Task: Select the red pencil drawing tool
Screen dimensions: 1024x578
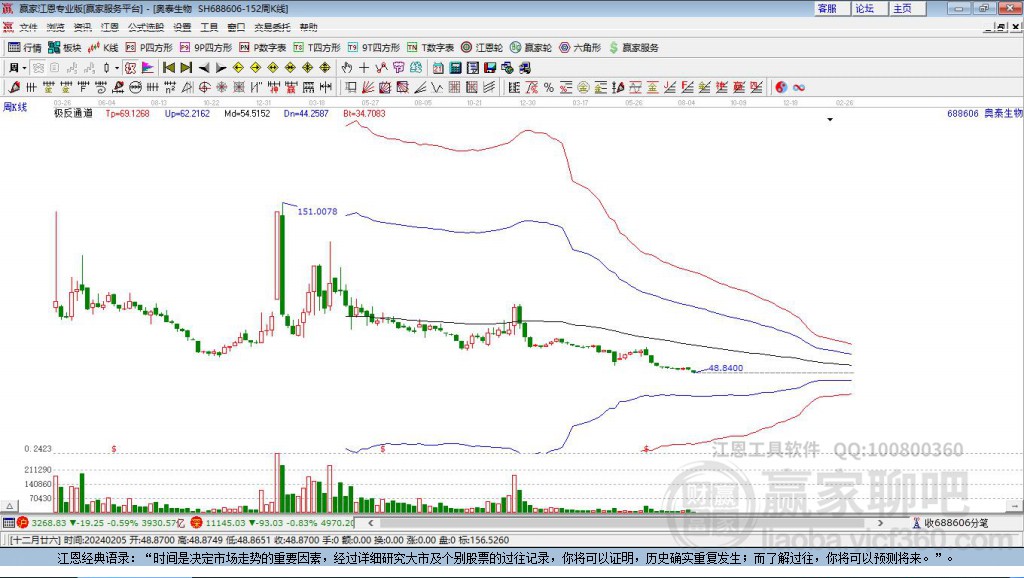Action: pos(14,87)
